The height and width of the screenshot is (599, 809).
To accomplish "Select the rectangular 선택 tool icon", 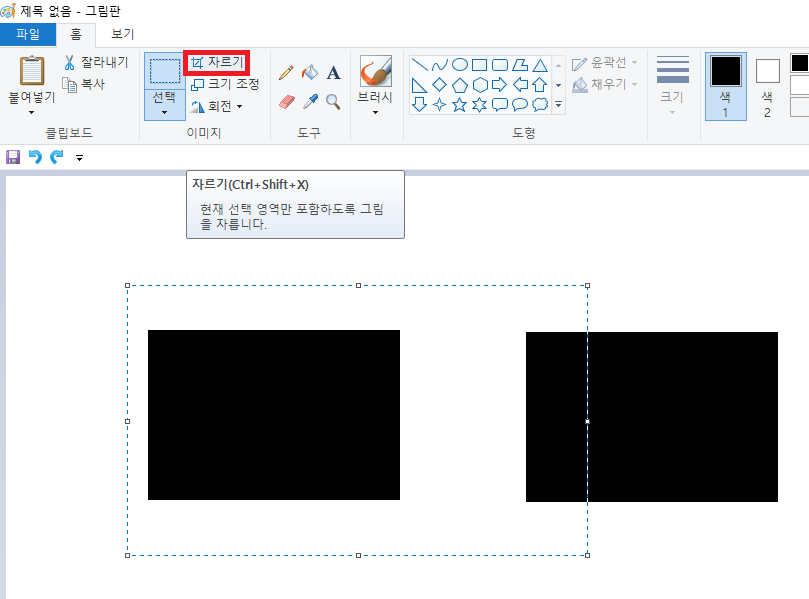I will [x=165, y=71].
